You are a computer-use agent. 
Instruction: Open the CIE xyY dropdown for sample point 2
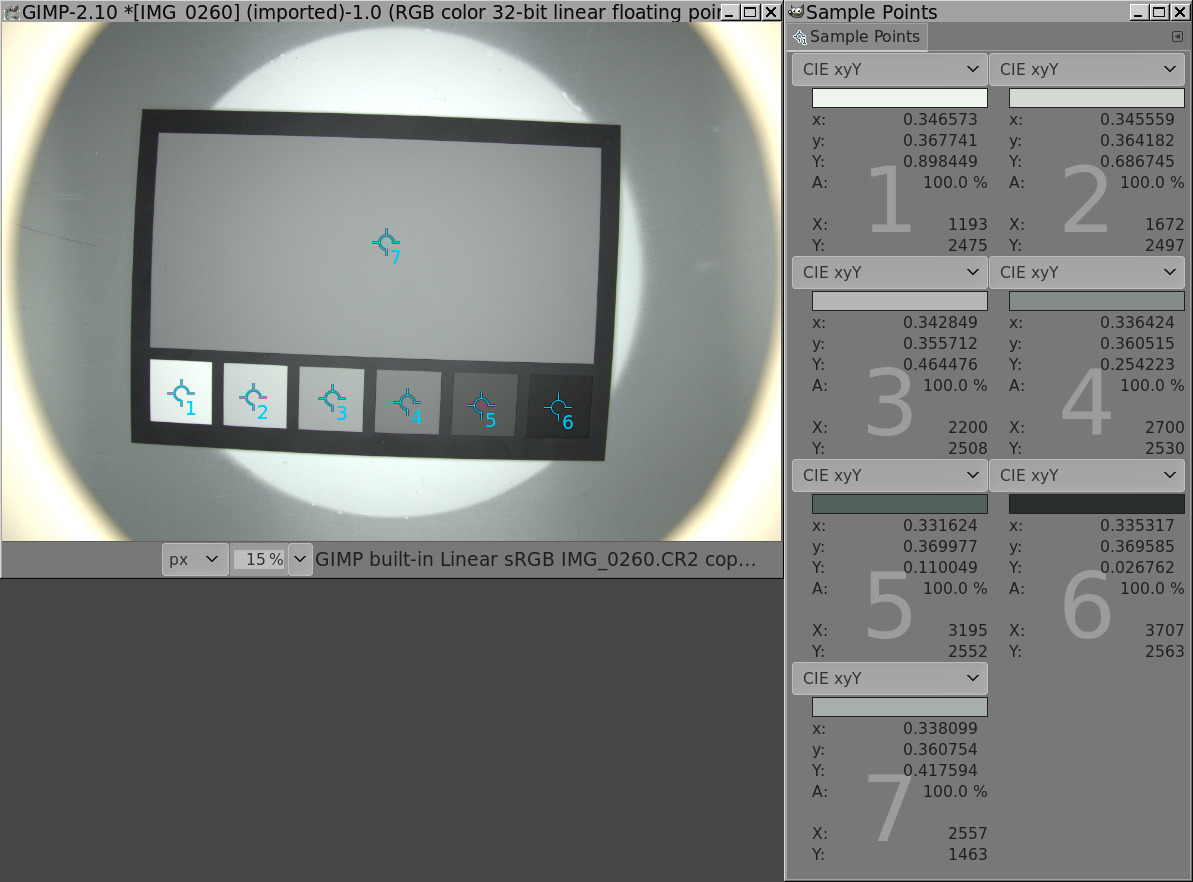point(1086,69)
